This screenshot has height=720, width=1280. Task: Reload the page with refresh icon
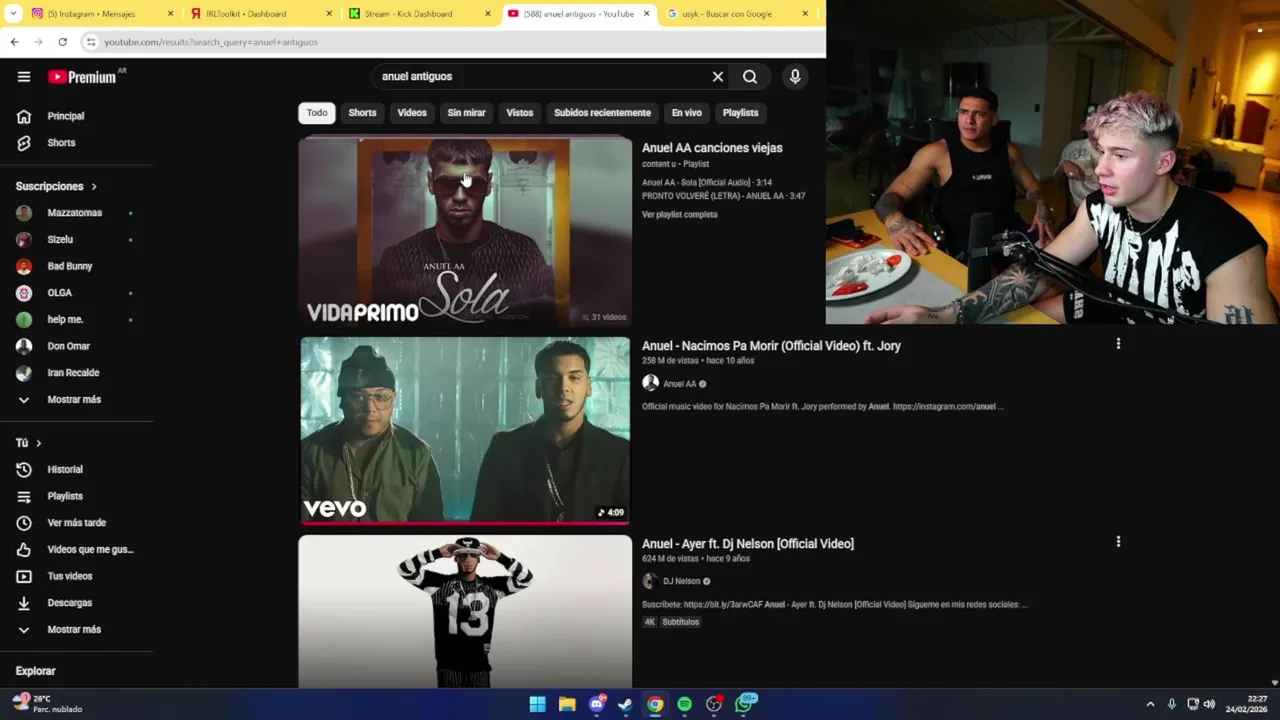coord(62,42)
